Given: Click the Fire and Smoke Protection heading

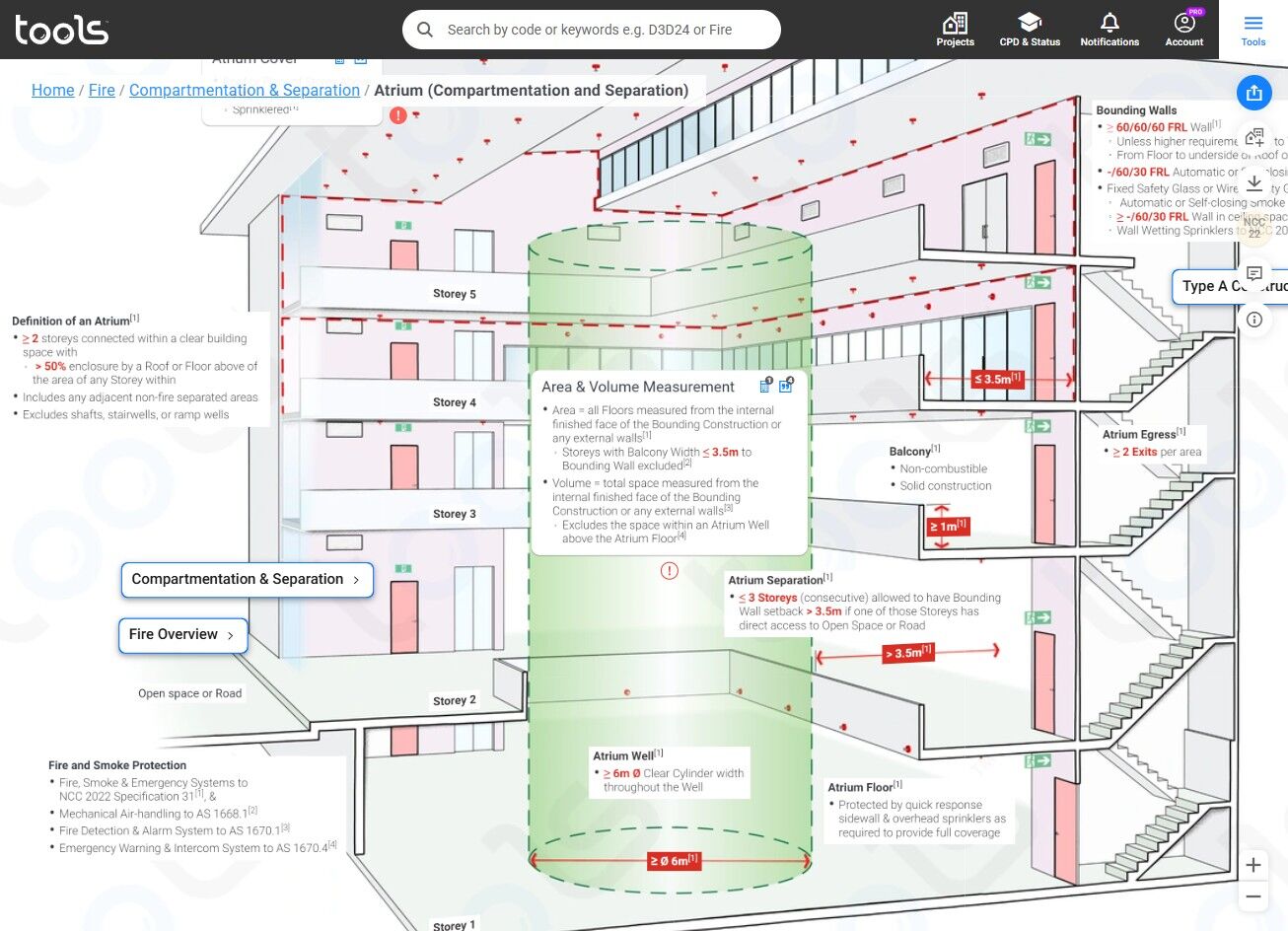Looking at the screenshot, I should point(117,765).
